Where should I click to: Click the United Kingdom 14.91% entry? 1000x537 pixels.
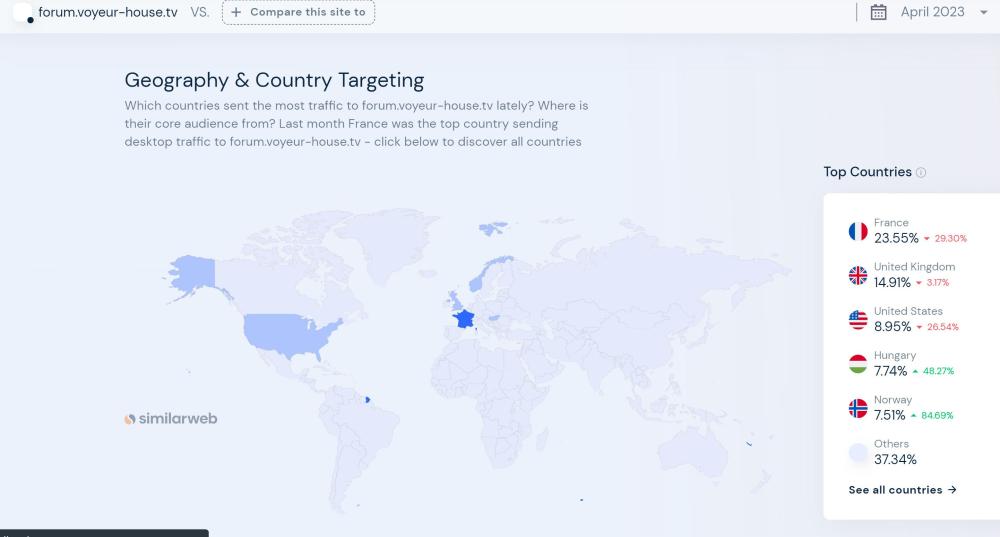892,282
